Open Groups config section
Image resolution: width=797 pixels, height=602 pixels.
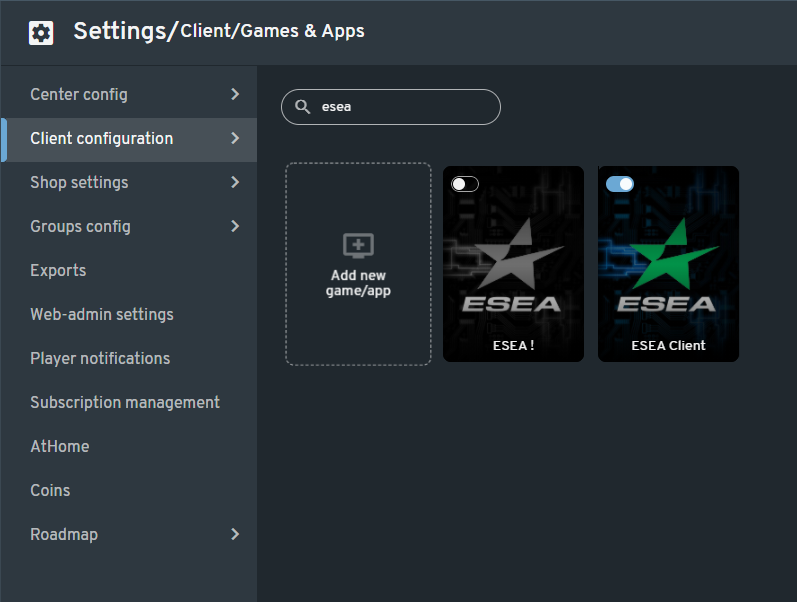coord(129,226)
